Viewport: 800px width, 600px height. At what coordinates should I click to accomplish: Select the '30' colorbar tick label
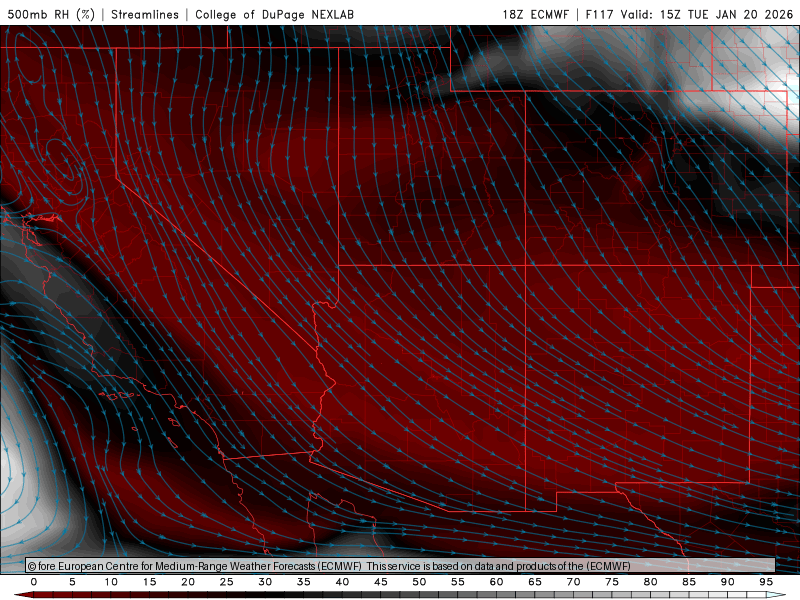(265, 582)
